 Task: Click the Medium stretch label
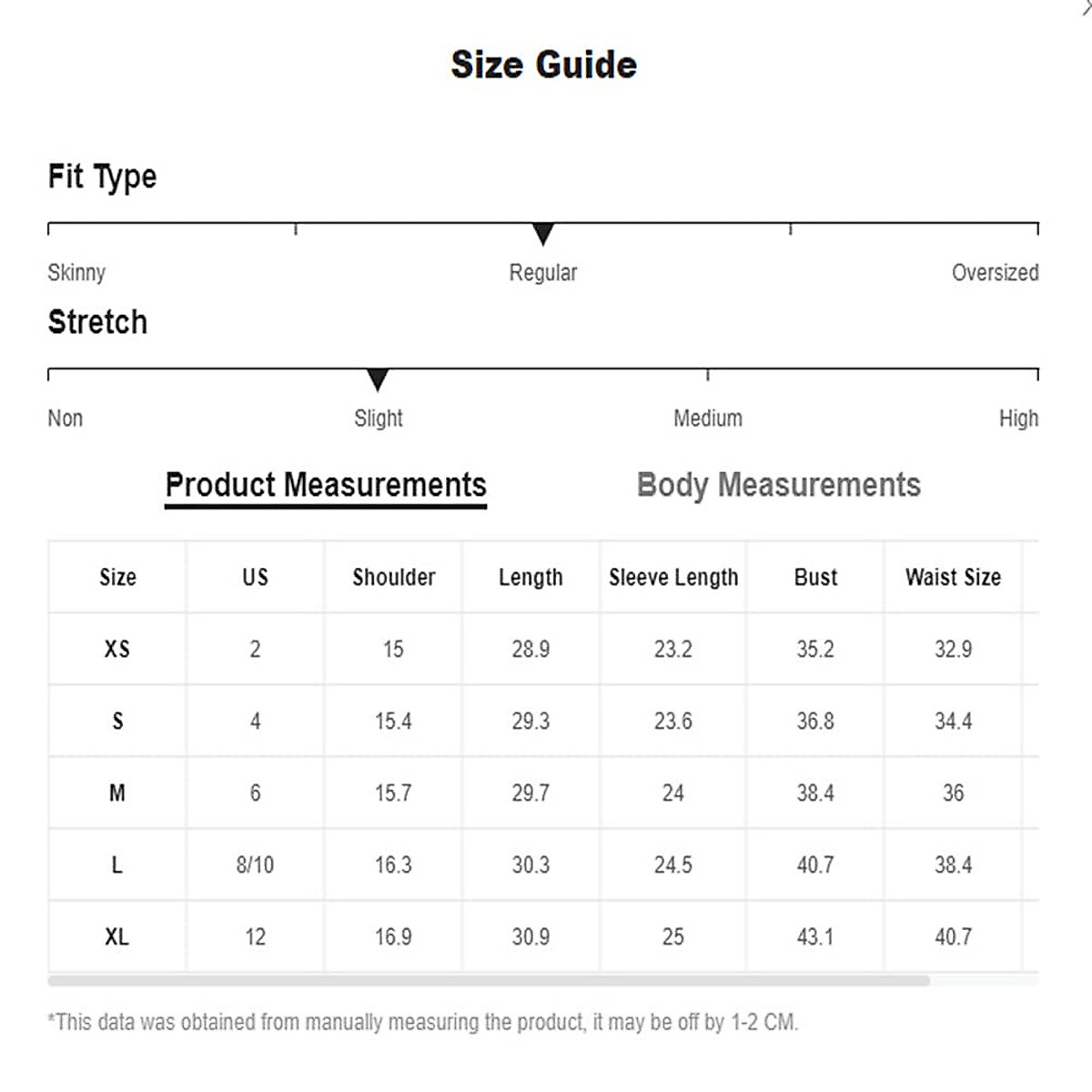coord(708,418)
